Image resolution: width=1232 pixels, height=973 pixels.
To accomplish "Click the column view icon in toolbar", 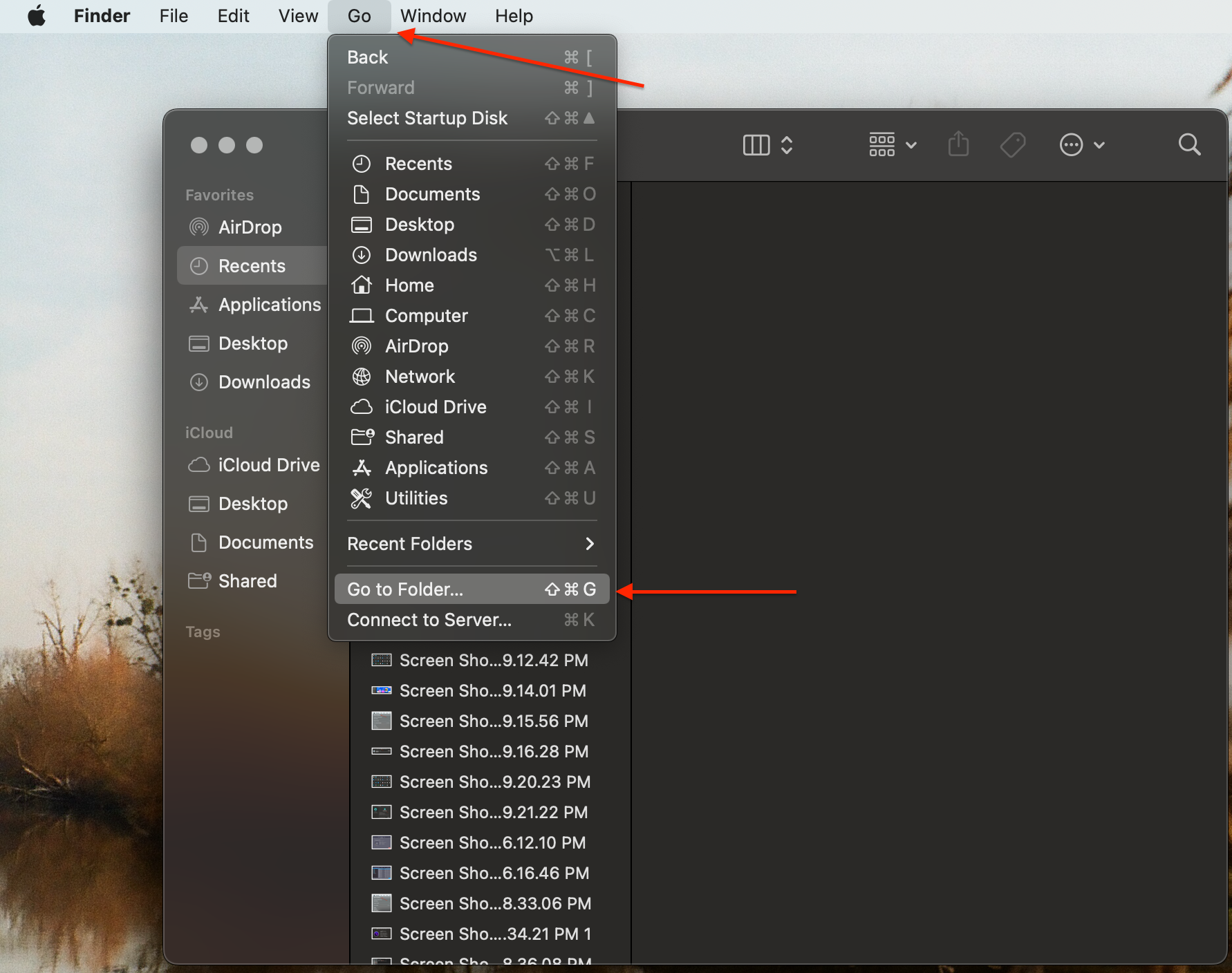I will (756, 145).
